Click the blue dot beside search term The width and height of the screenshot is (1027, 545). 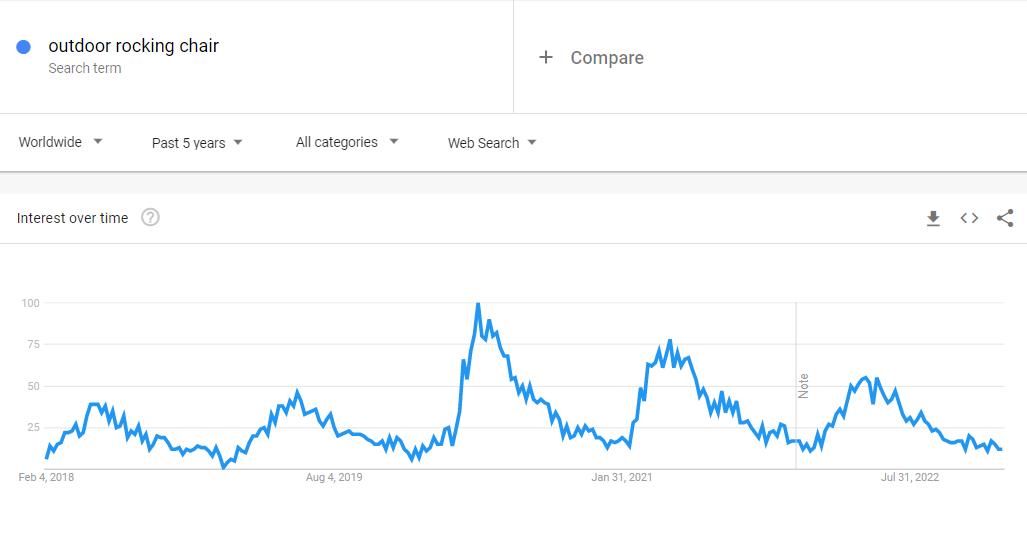coord(24,46)
